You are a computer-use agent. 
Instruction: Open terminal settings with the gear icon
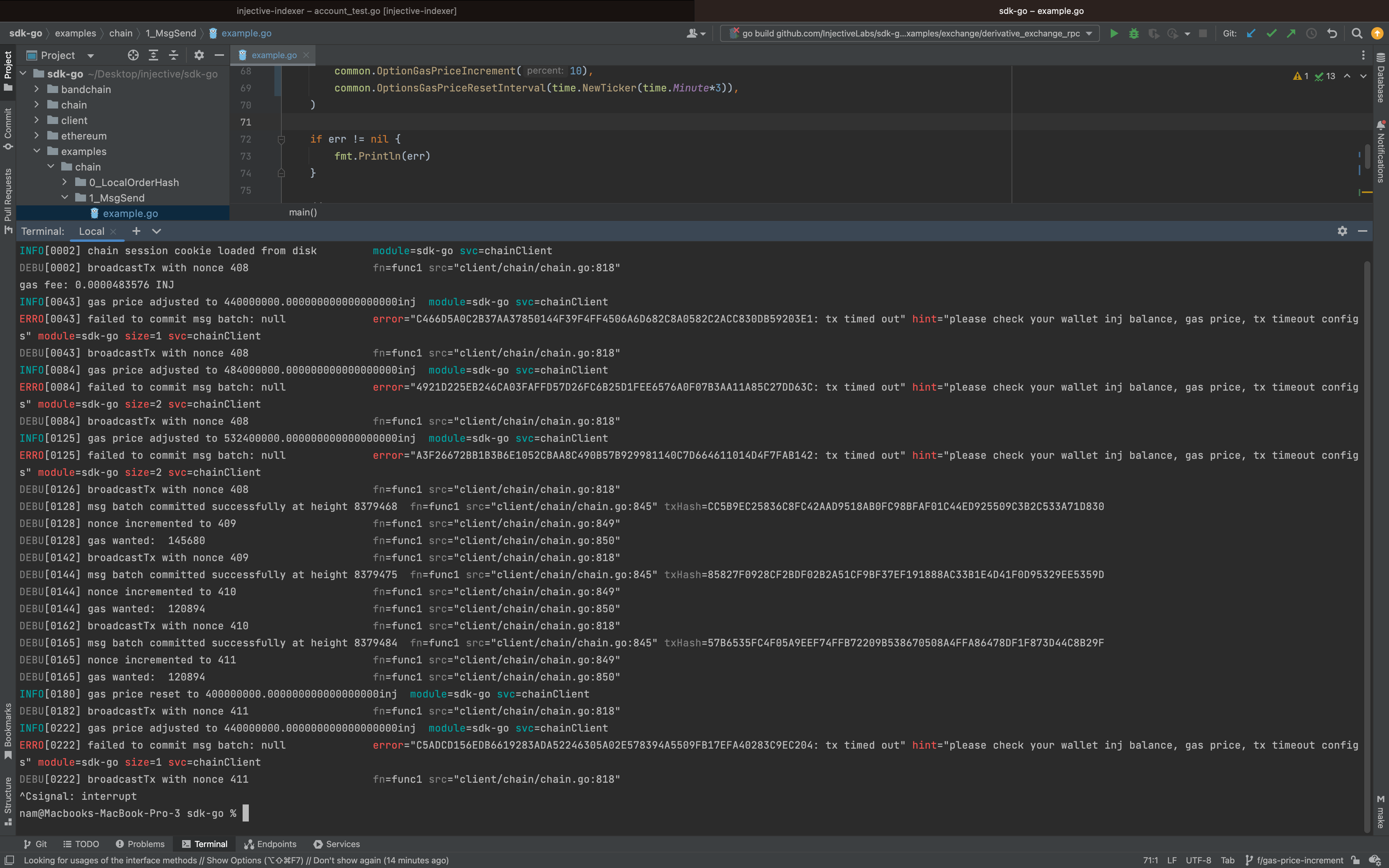click(1342, 231)
